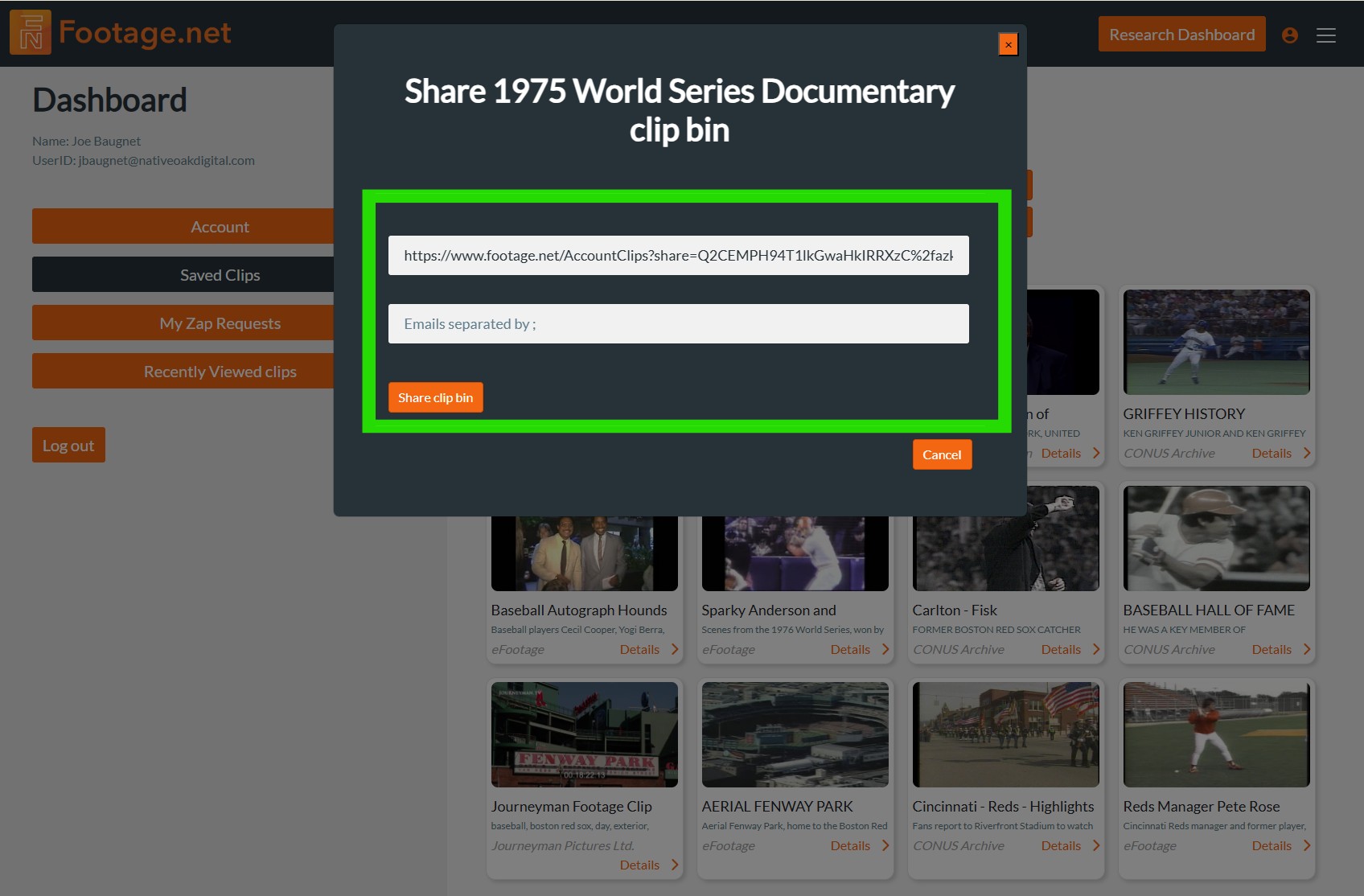Click the Cincinnati - Reds - Highlights title
The width and height of the screenshot is (1364, 896).
(x=1003, y=806)
